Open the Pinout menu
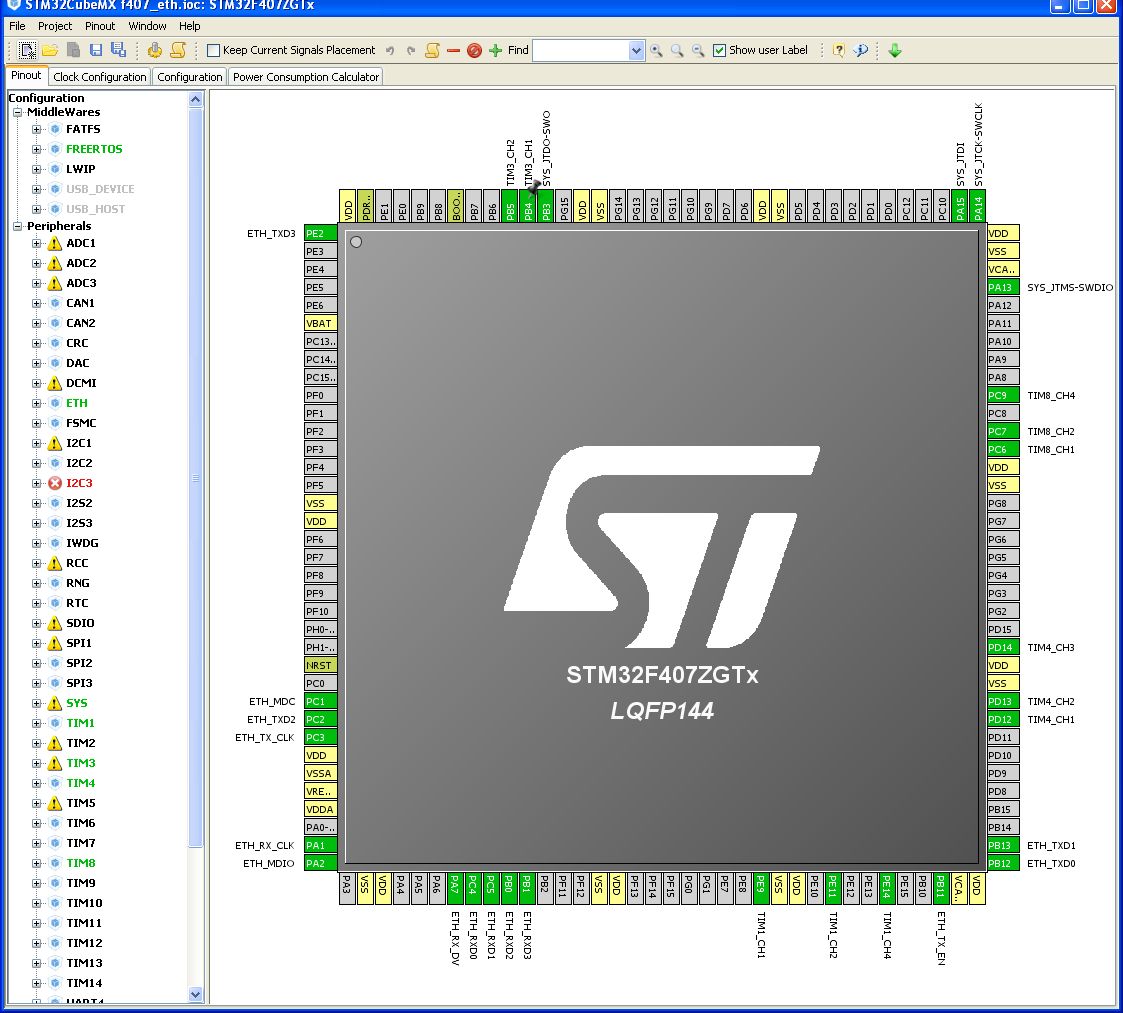 click(100, 26)
